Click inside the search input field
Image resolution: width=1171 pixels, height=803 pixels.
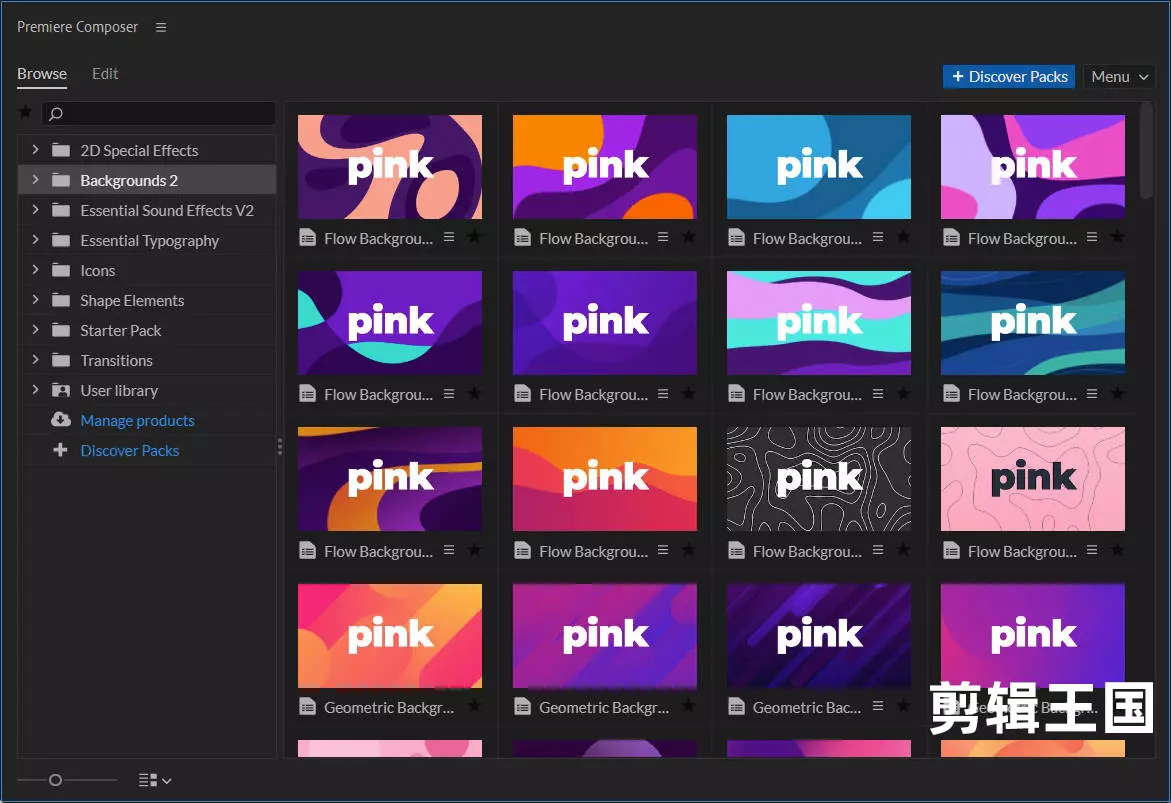pyautogui.click(x=158, y=114)
